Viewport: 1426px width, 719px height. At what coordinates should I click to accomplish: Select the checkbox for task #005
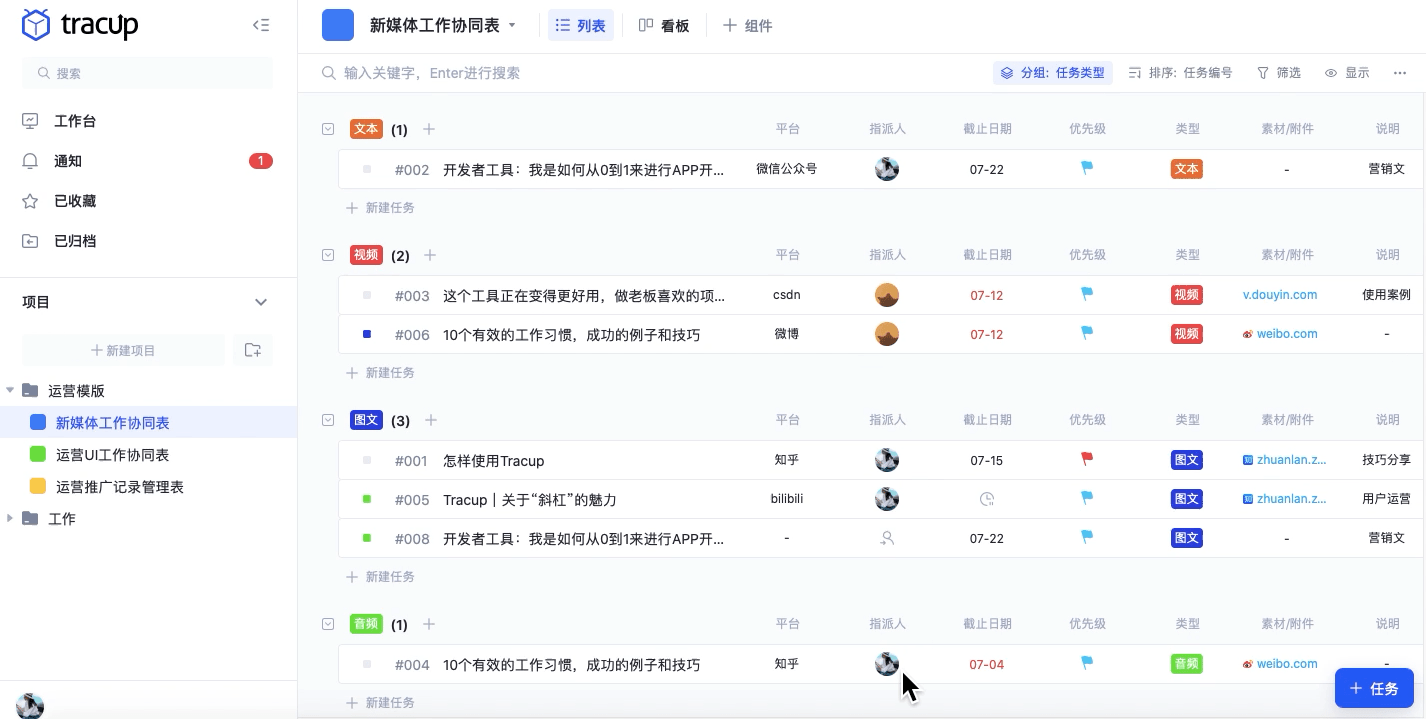[366, 499]
